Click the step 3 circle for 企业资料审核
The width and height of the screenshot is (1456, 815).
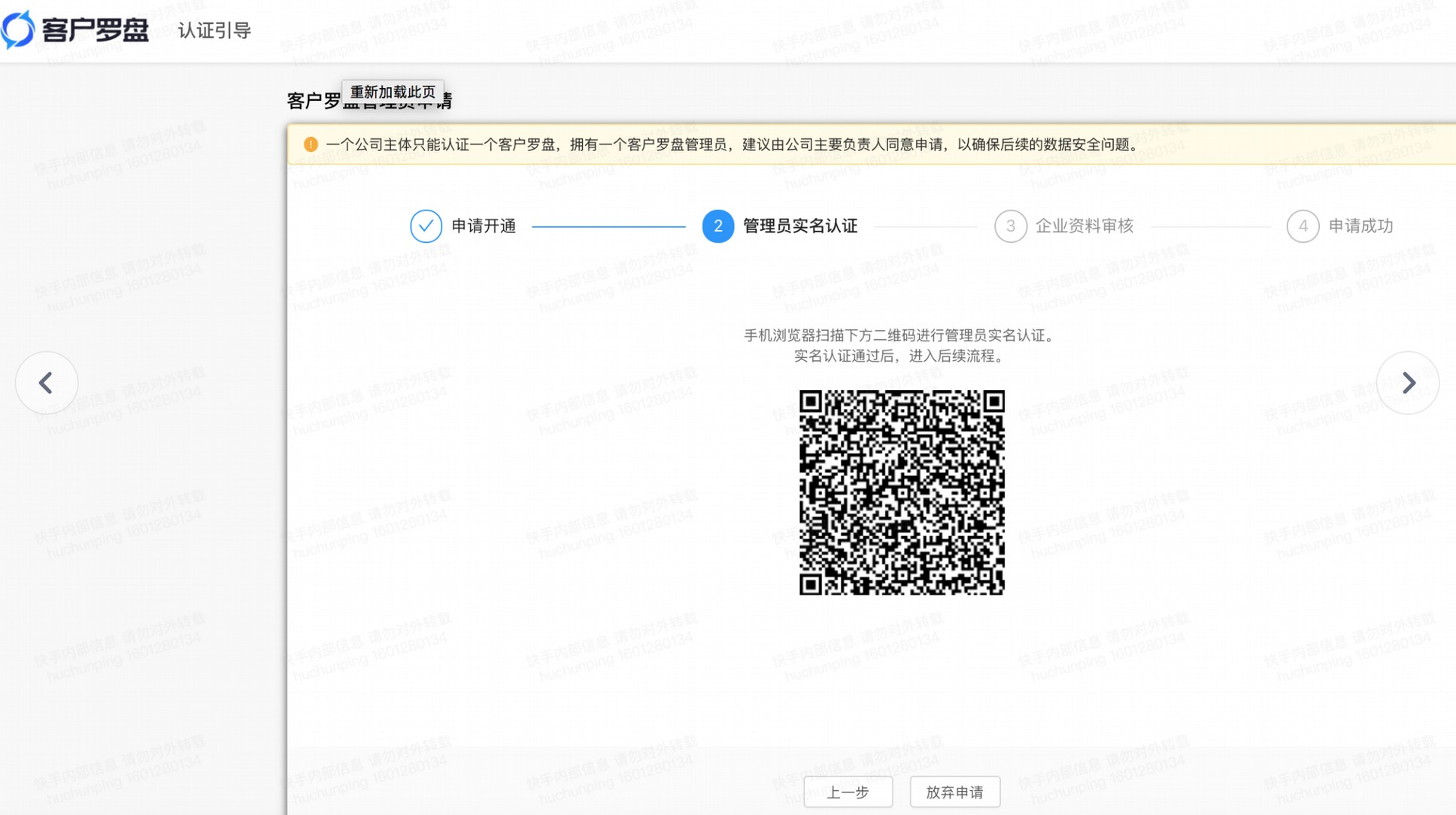1011,226
